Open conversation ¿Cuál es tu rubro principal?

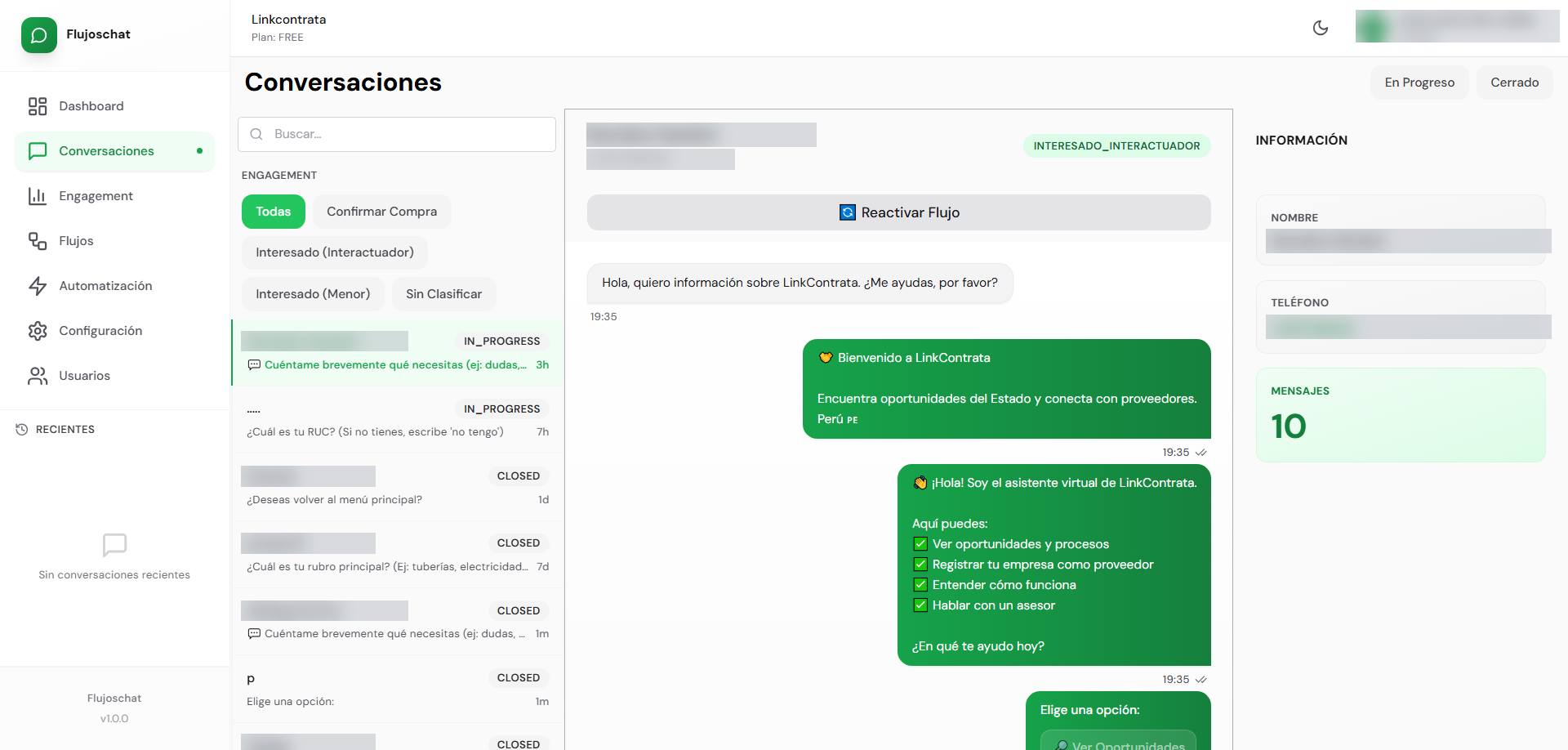click(x=398, y=555)
